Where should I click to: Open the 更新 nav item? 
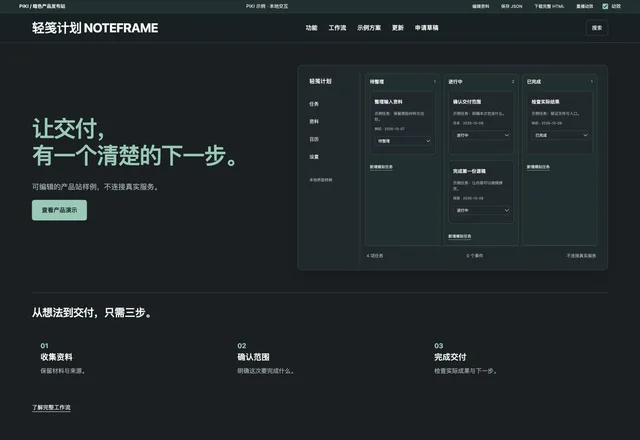(x=398, y=28)
